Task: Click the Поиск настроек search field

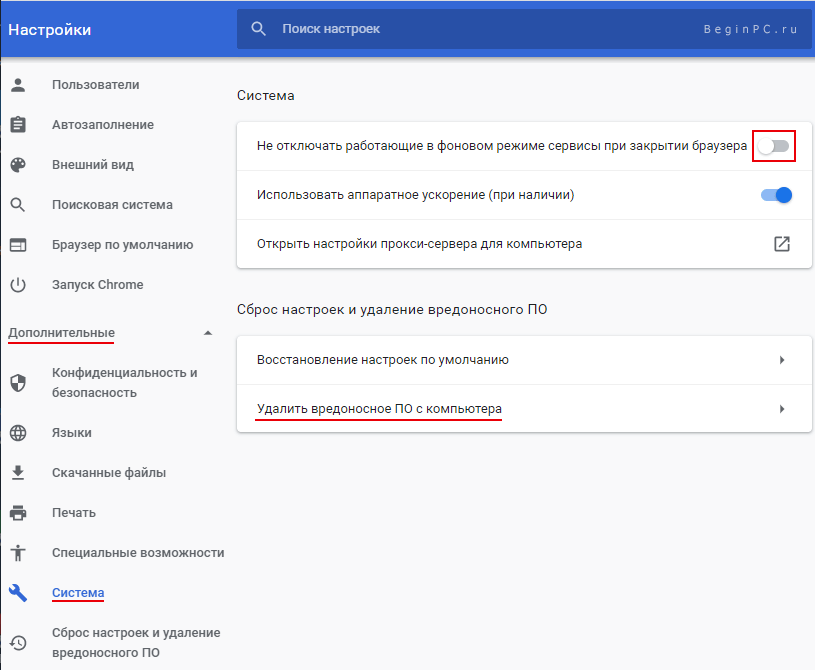Action: point(480,29)
